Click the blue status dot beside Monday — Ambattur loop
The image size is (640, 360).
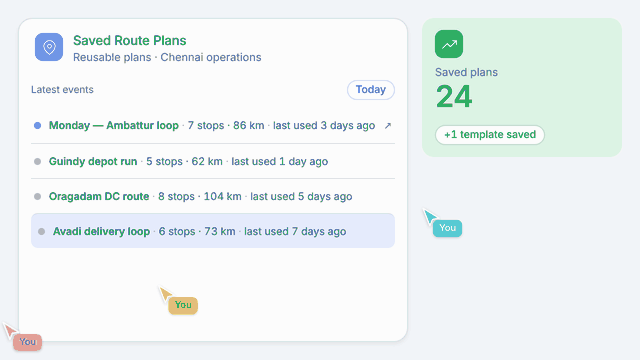[38, 126]
